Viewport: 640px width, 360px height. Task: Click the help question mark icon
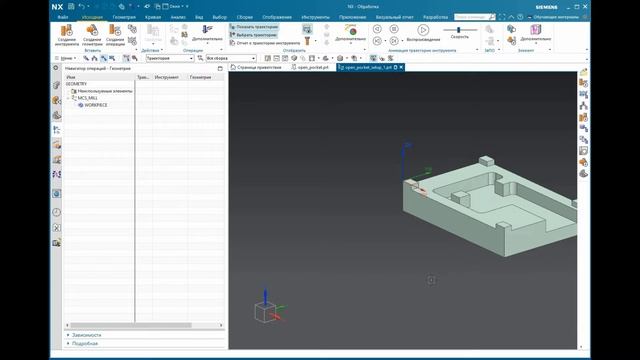(x=520, y=17)
